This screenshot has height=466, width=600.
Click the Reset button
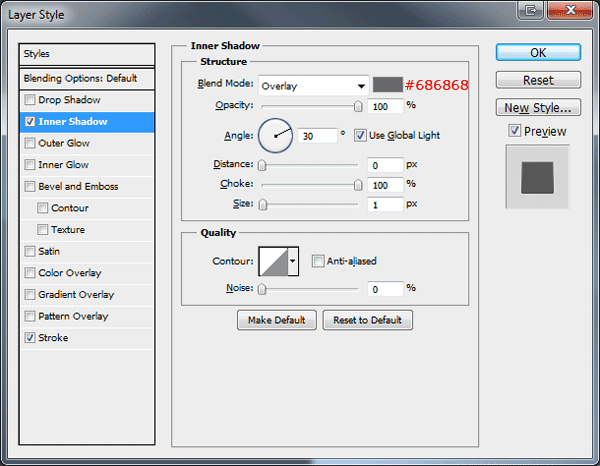point(538,80)
